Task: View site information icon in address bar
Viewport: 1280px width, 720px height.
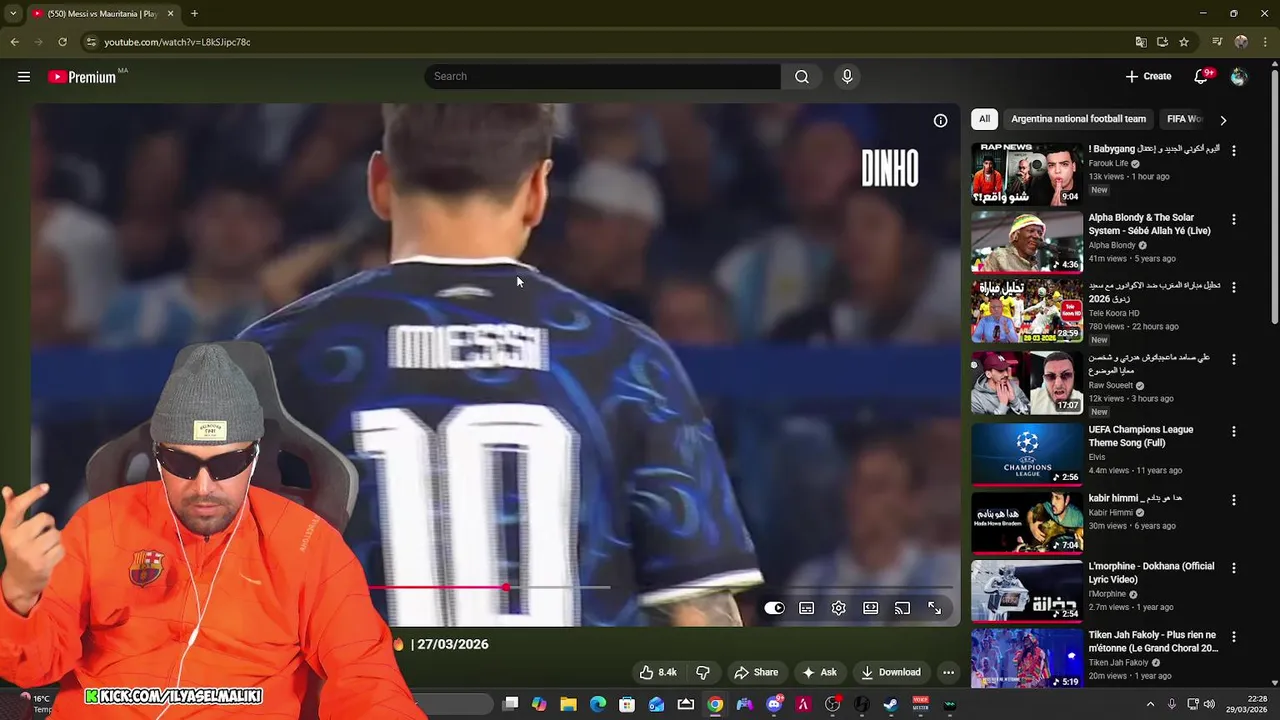Action: [91, 42]
